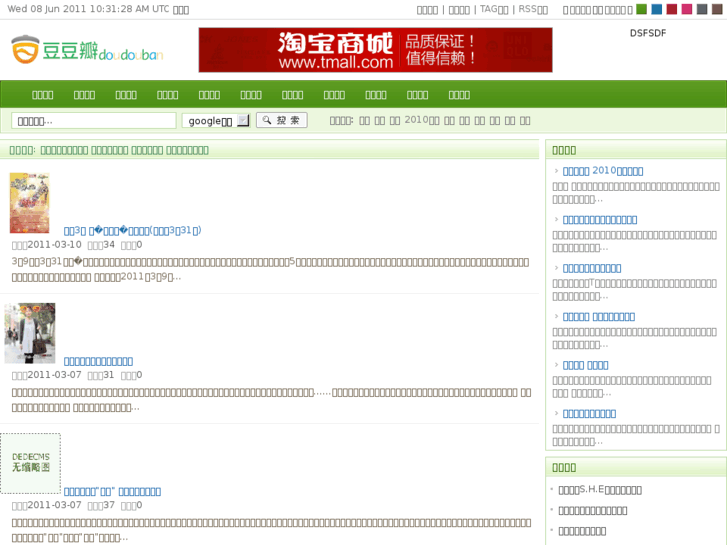Focus the keyword search input field

point(94,121)
